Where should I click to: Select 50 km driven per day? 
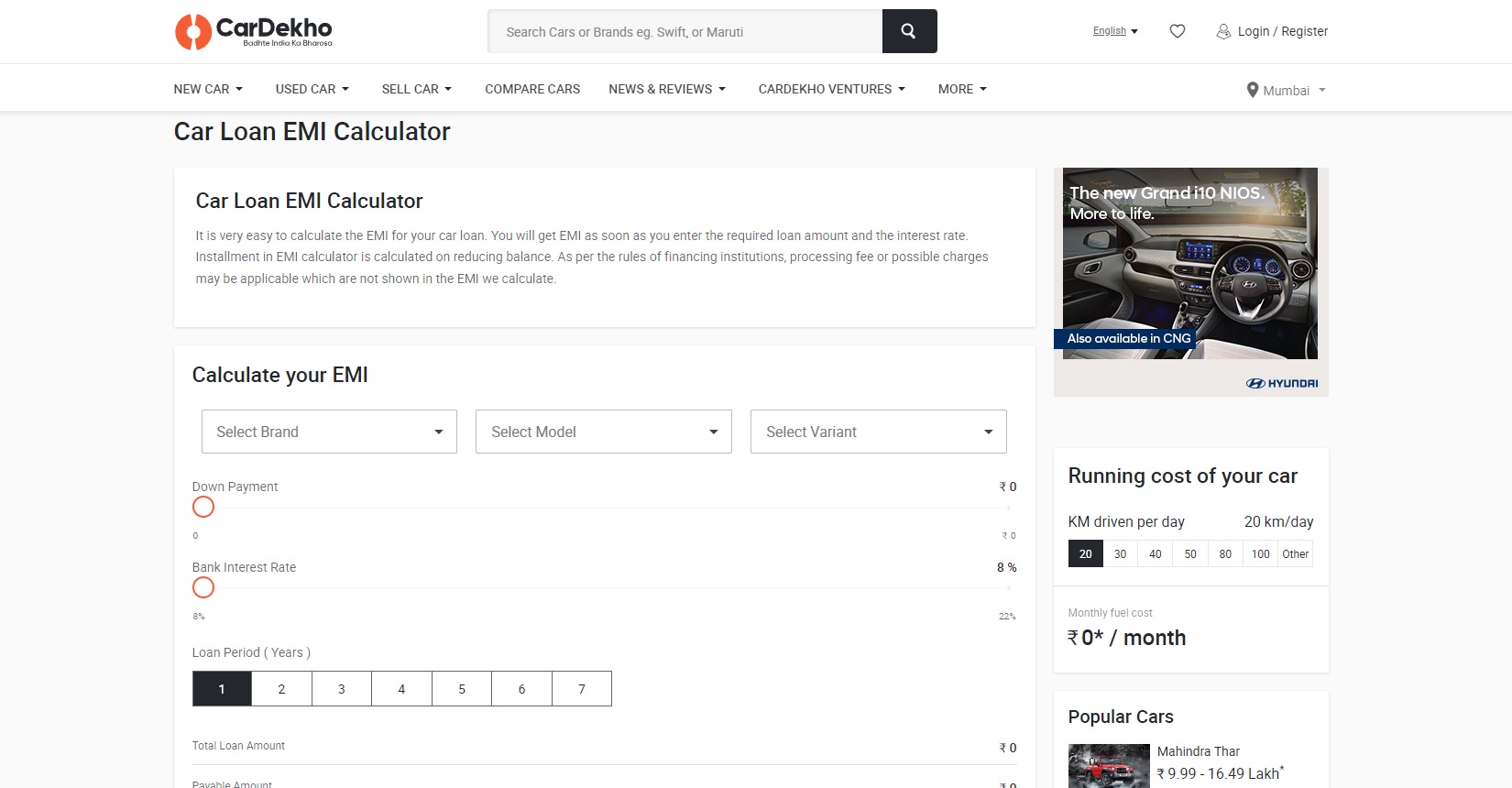1190,553
